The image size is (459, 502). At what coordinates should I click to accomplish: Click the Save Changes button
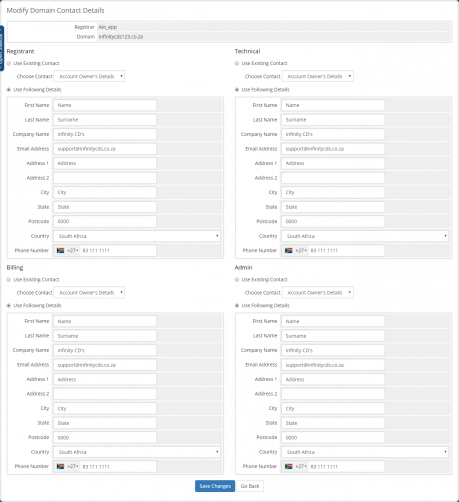215,486
